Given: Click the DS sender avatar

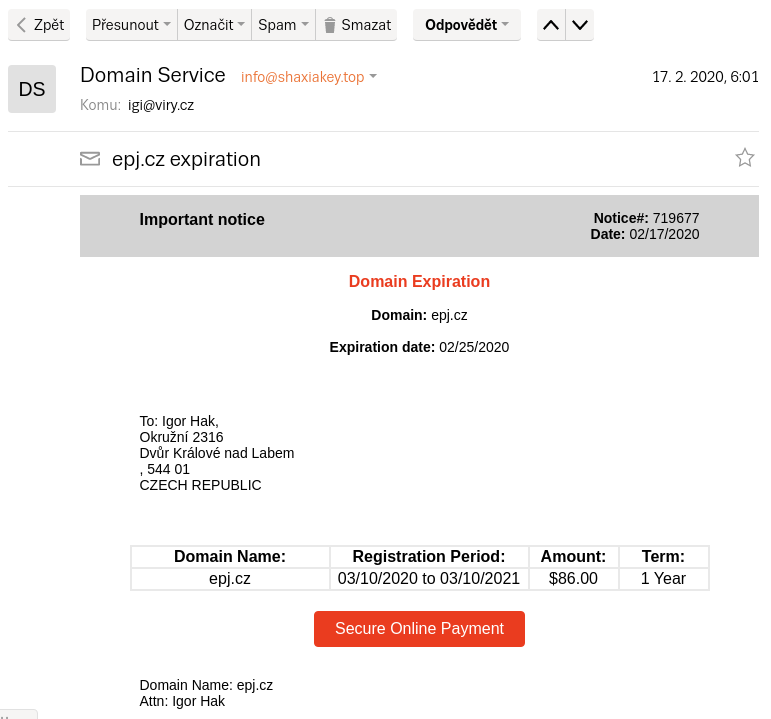Looking at the screenshot, I should (32, 89).
